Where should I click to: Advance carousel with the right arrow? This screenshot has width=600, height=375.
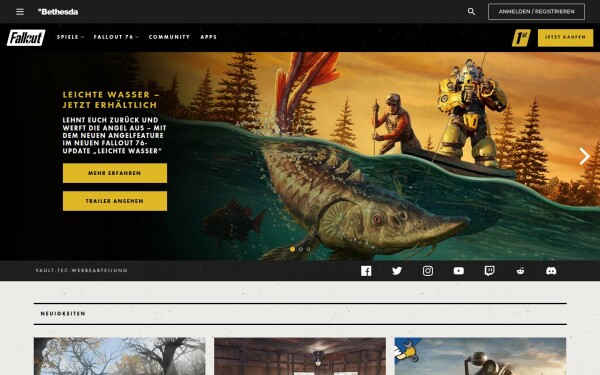584,156
